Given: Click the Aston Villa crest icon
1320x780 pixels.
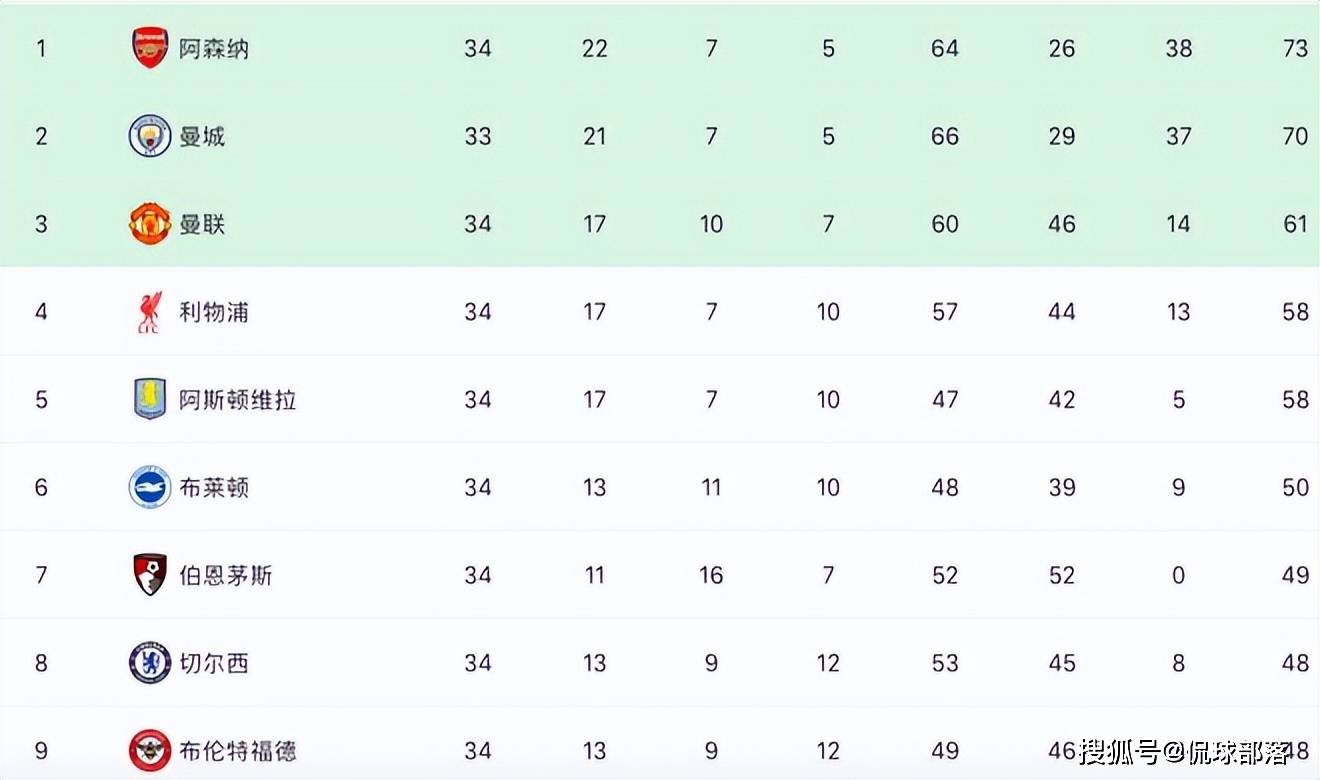Looking at the screenshot, I should tap(150, 400).
